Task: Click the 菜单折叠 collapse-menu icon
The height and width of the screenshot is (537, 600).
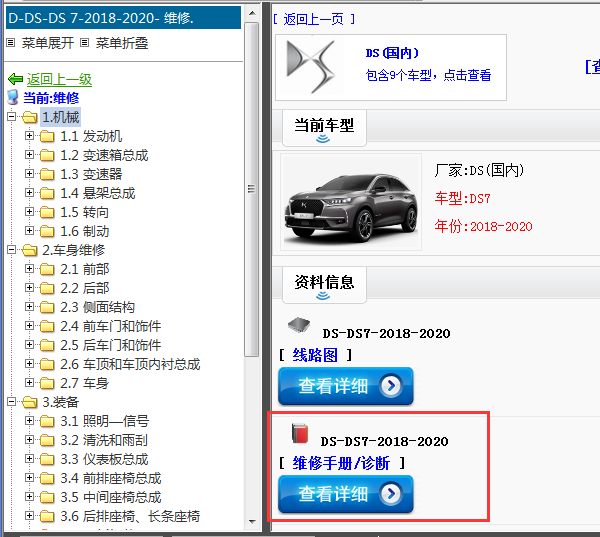Action: pyautogui.click(x=85, y=43)
